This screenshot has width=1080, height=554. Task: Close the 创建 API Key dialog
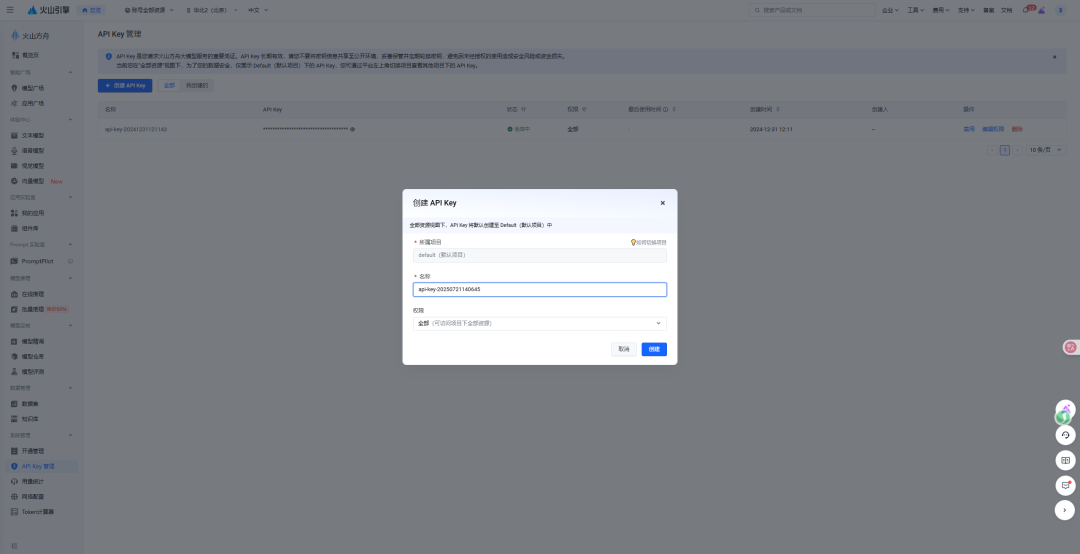point(662,202)
